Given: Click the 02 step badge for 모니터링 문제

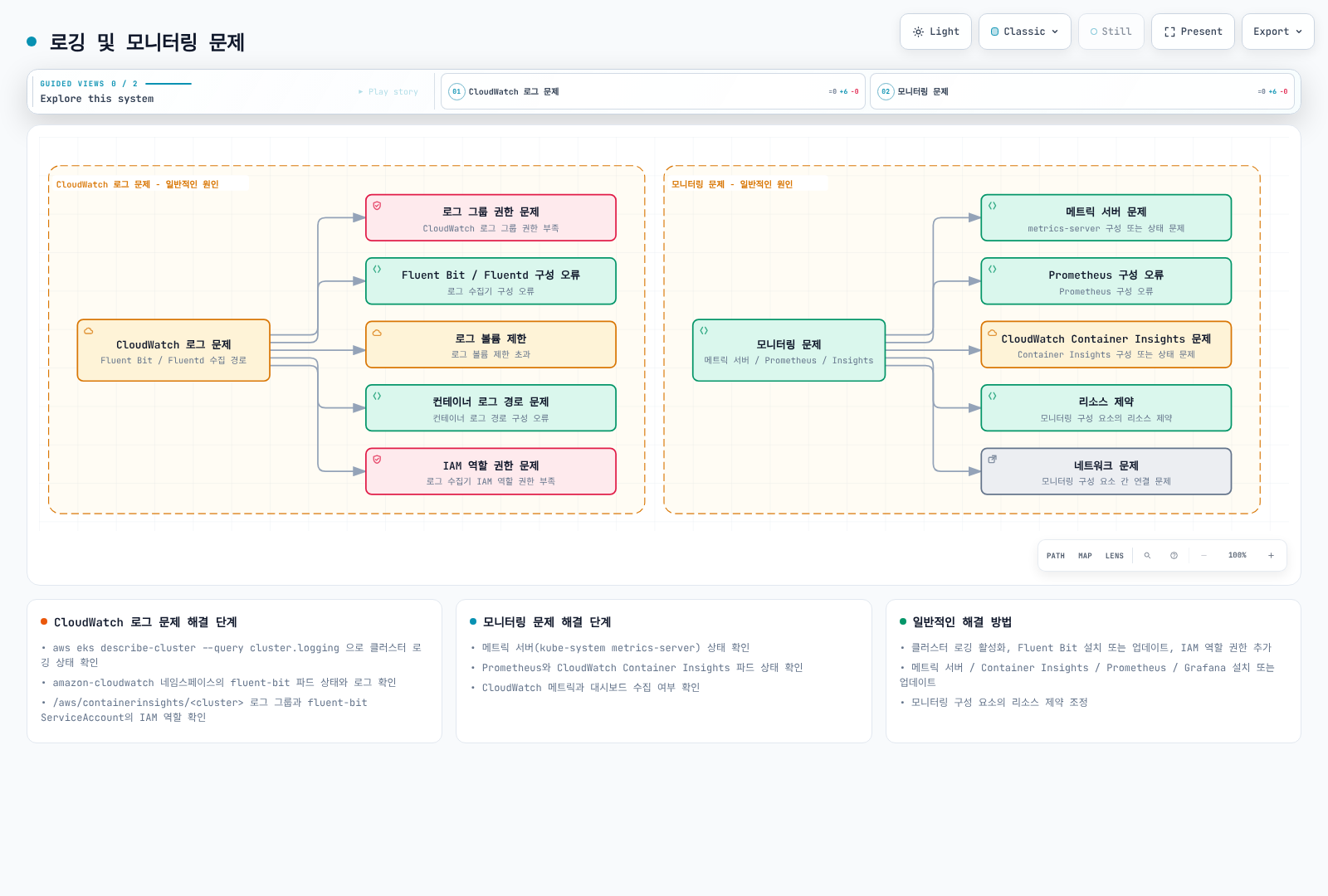Looking at the screenshot, I should [886, 91].
